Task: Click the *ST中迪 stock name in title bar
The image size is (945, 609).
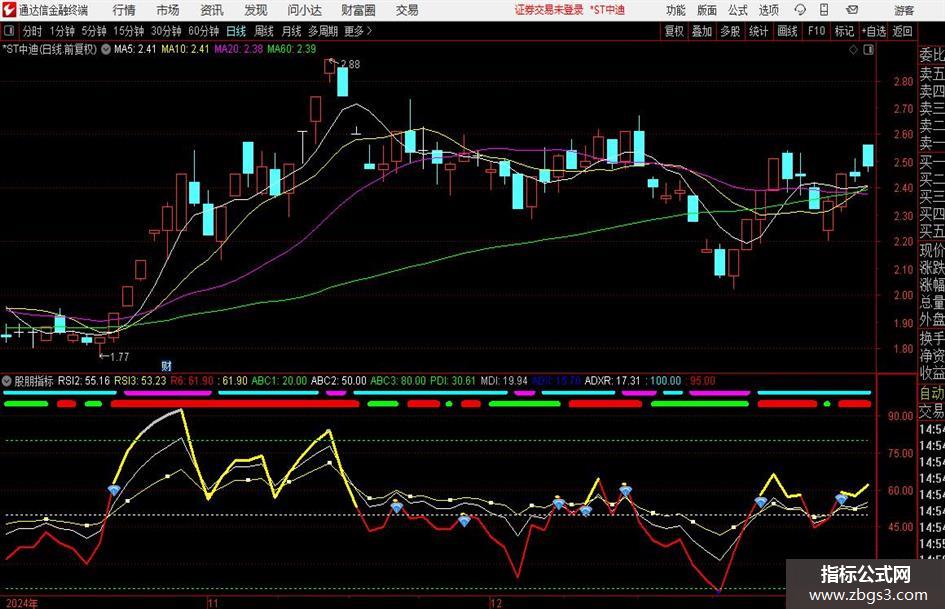Action: coord(607,10)
